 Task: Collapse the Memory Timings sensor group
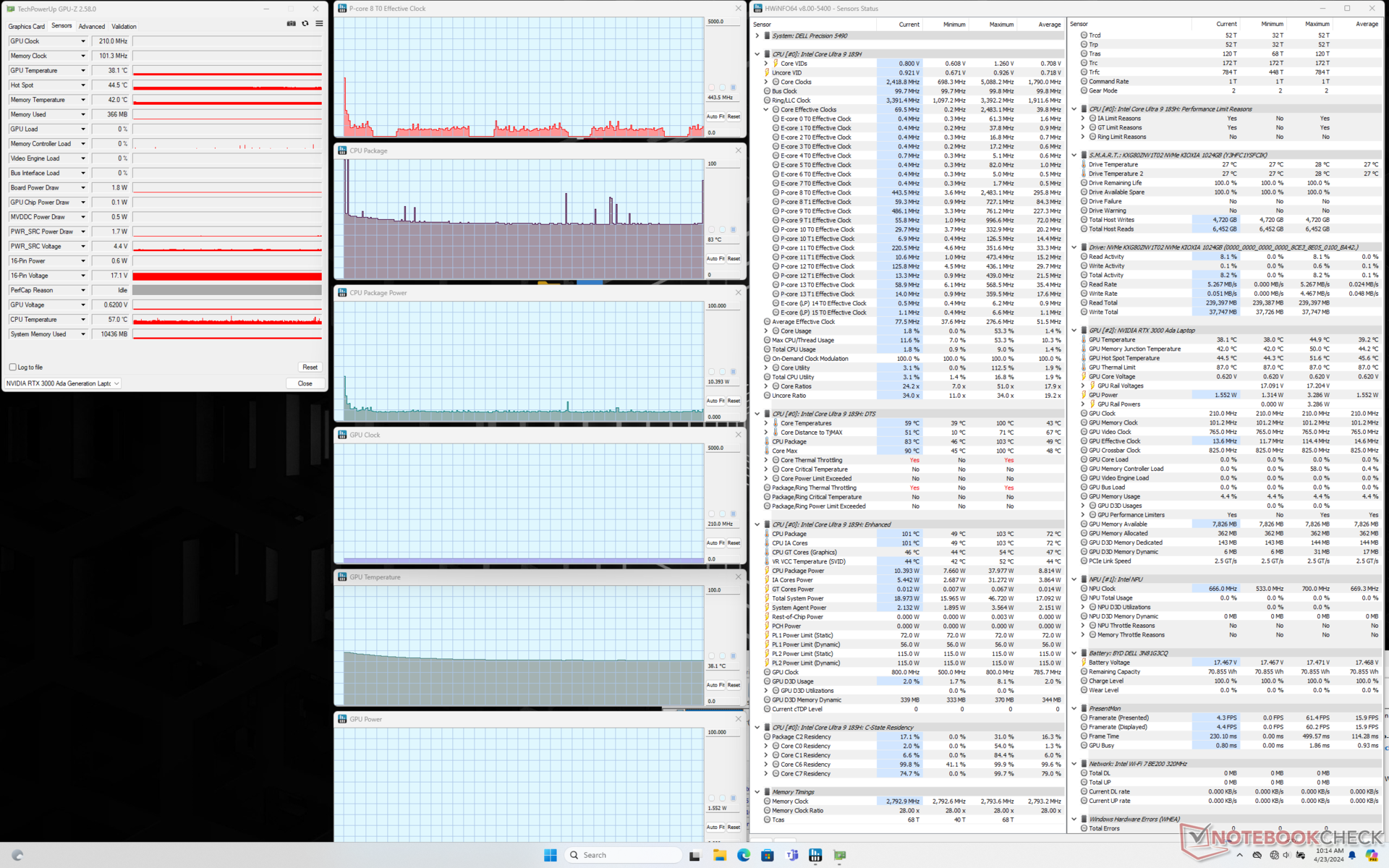click(x=757, y=792)
